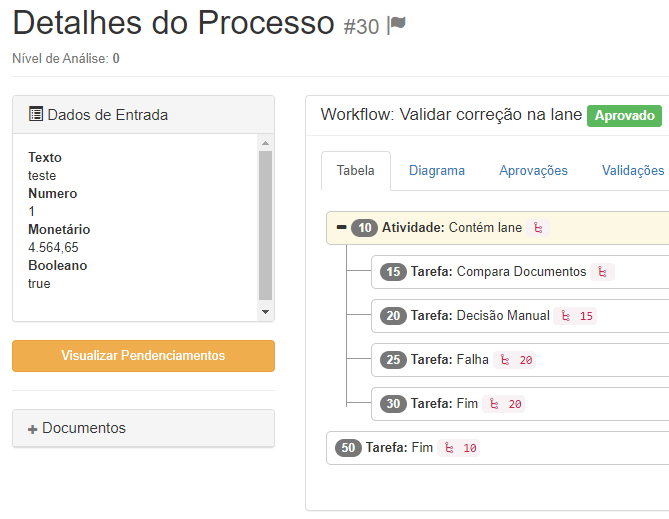
Task: Click dependency badge 15 on Decisão Manual
Action: pos(577,316)
